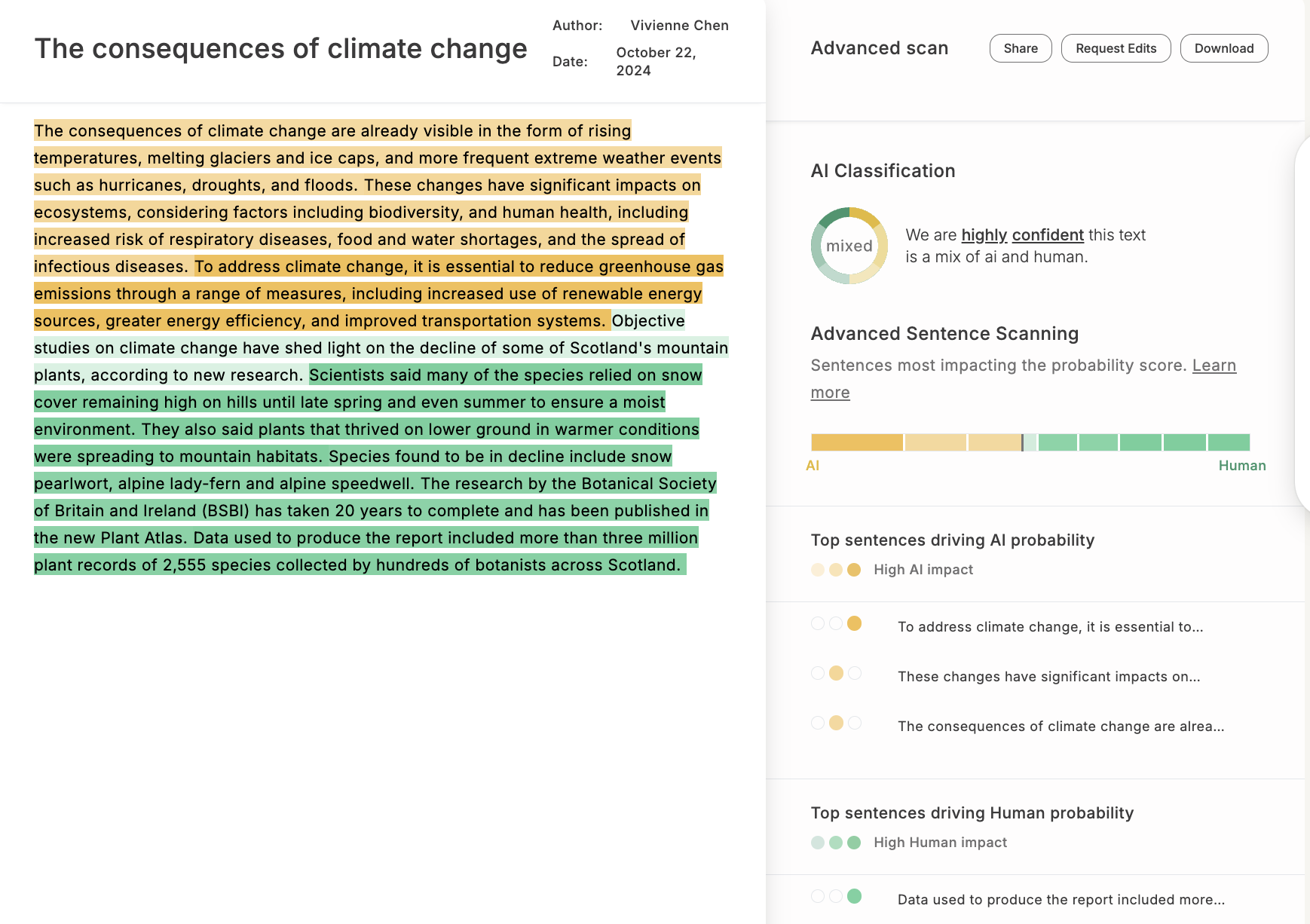Download the scan report
The width and height of the screenshot is (1310, 924).
pos(1223,48)
